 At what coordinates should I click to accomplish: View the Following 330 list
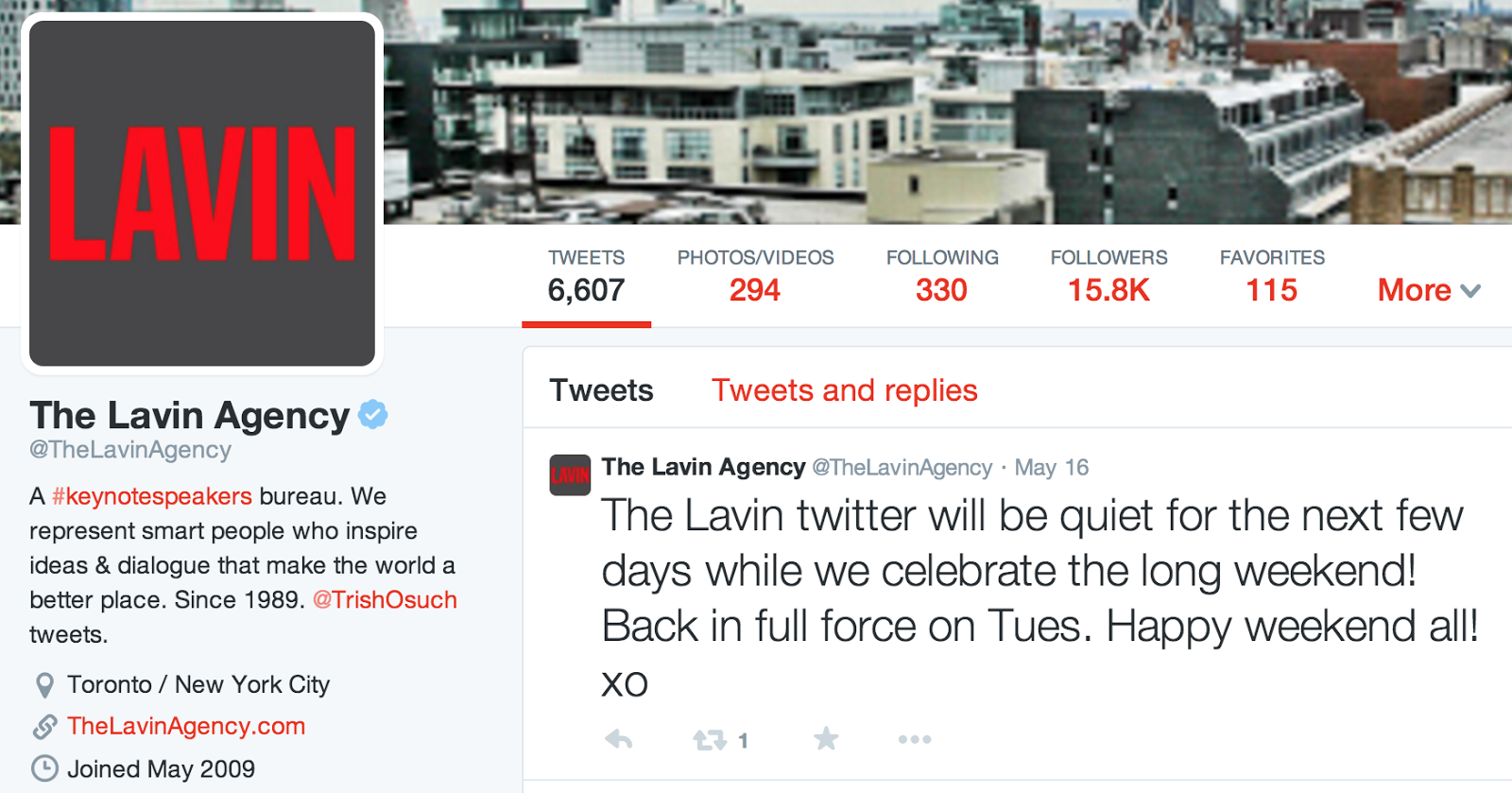coord(942,277)
